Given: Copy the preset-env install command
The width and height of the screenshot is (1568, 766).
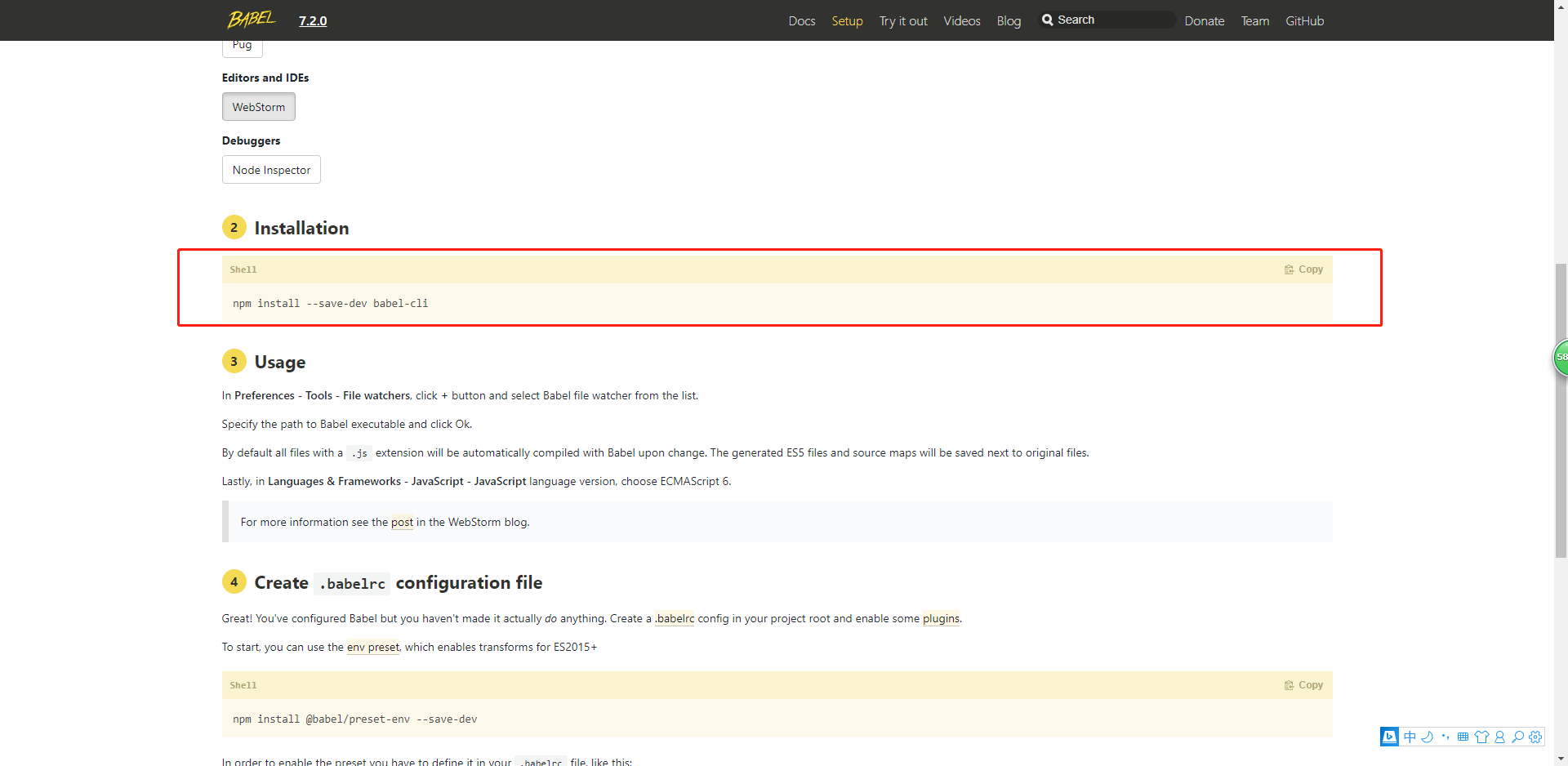Looking at the screenshot, I should tap(1303, 685).
